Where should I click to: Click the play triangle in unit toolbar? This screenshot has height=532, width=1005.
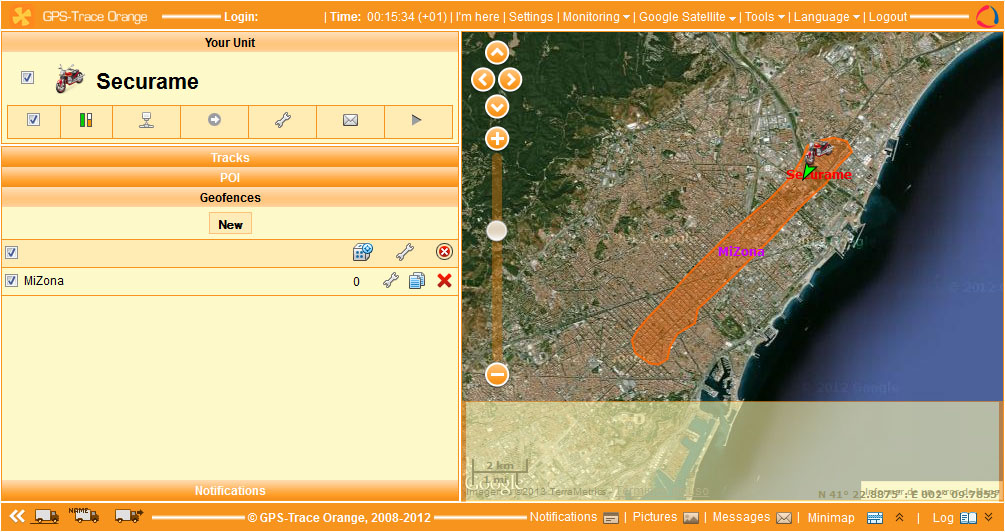pos(417,120)
